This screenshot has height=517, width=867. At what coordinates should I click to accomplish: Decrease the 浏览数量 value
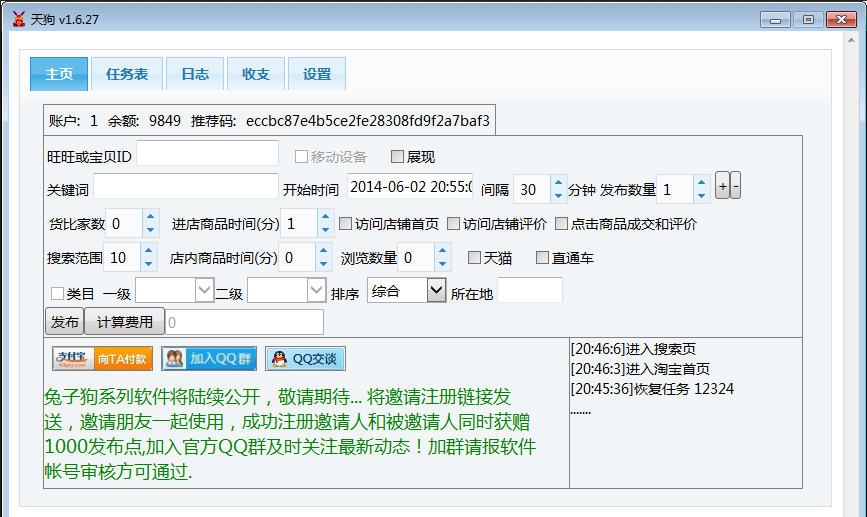(442, 264)
